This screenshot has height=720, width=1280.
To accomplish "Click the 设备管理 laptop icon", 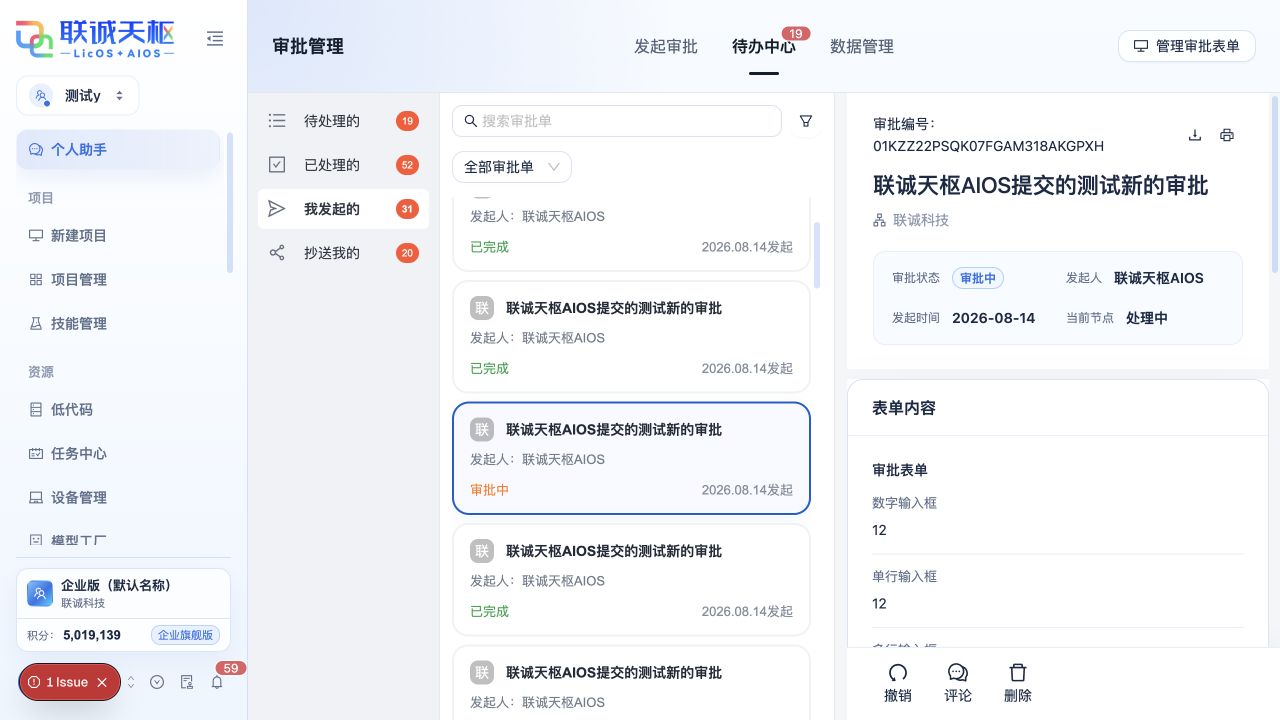I will [36, 498].
